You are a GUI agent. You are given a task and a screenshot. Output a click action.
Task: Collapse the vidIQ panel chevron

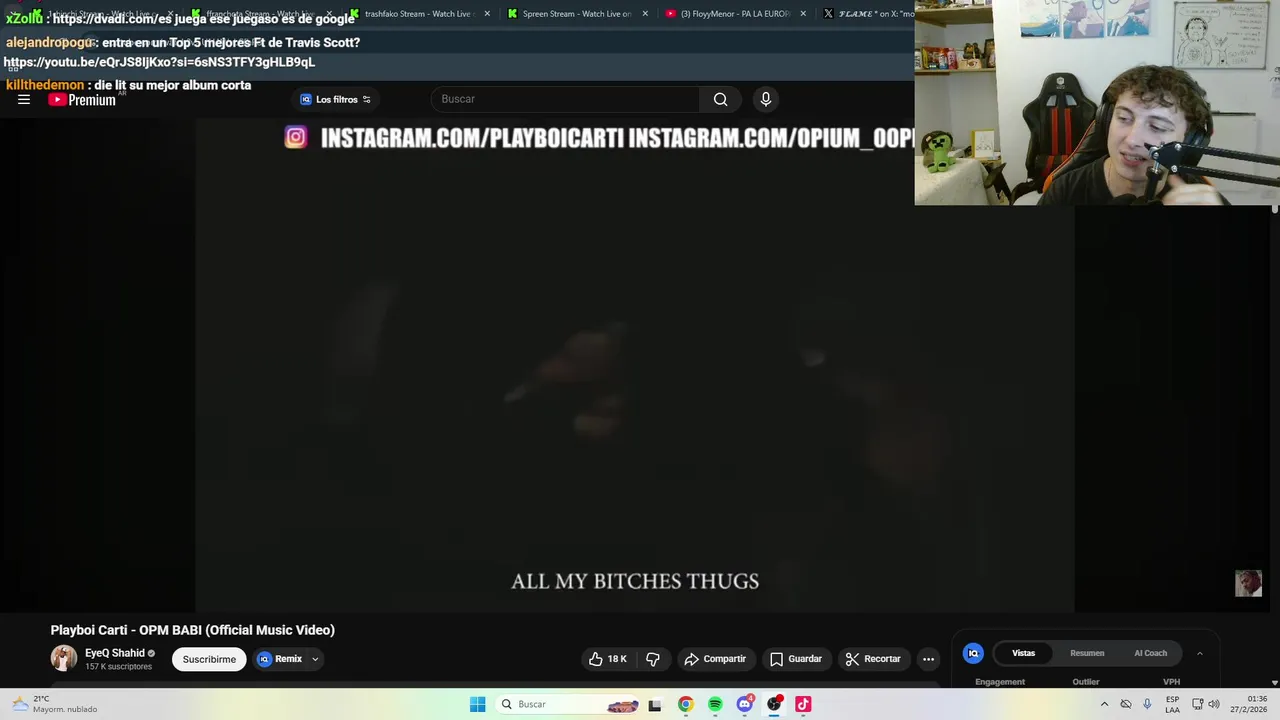[1200, 653]
